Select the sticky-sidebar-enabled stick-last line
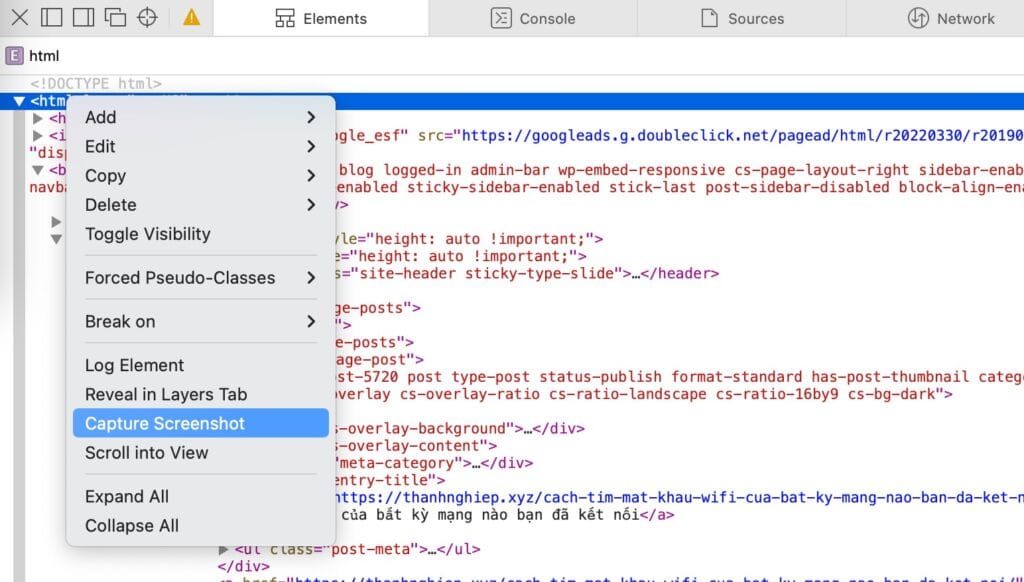 point(679,187)
